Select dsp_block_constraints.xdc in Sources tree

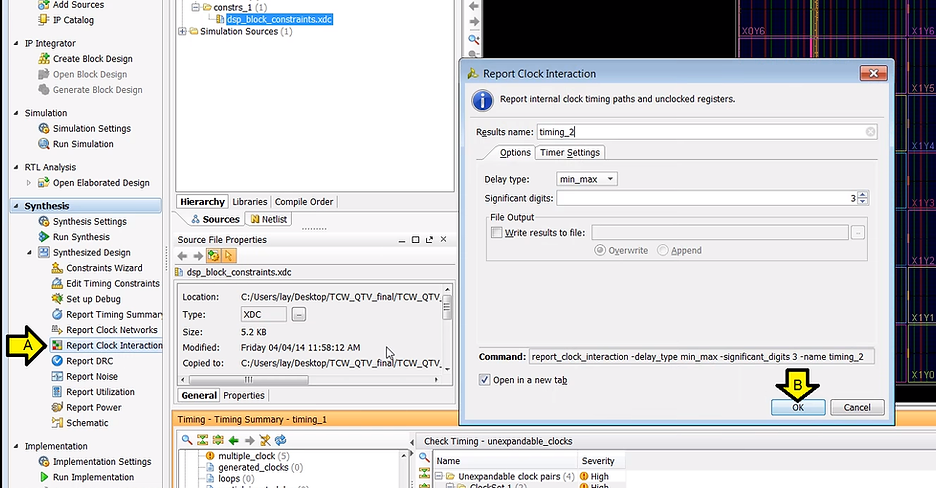point(279,20)
